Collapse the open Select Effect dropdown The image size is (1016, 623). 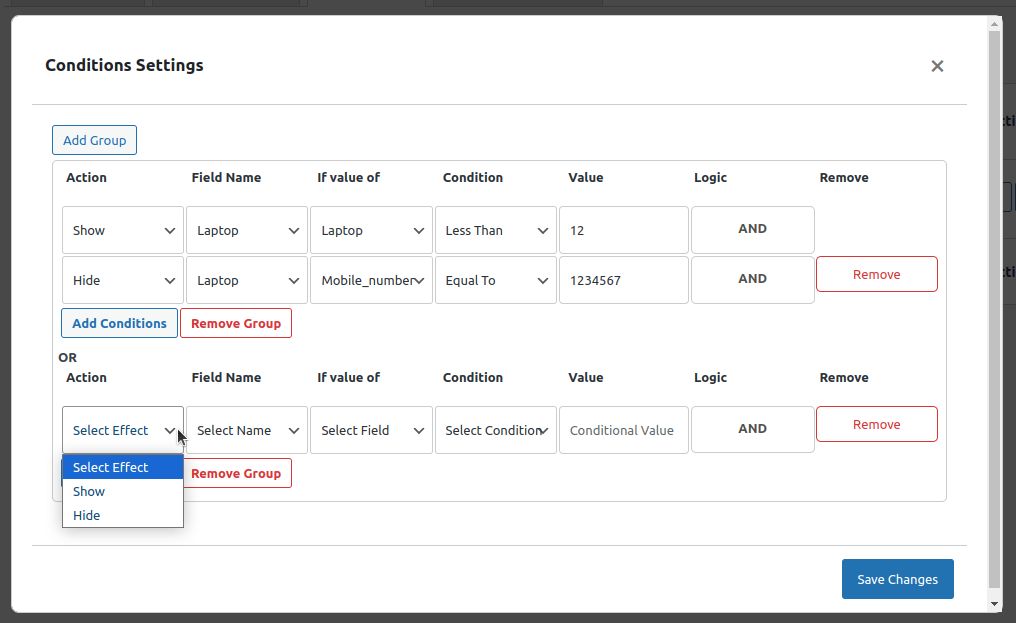click(x=123, y=430)
